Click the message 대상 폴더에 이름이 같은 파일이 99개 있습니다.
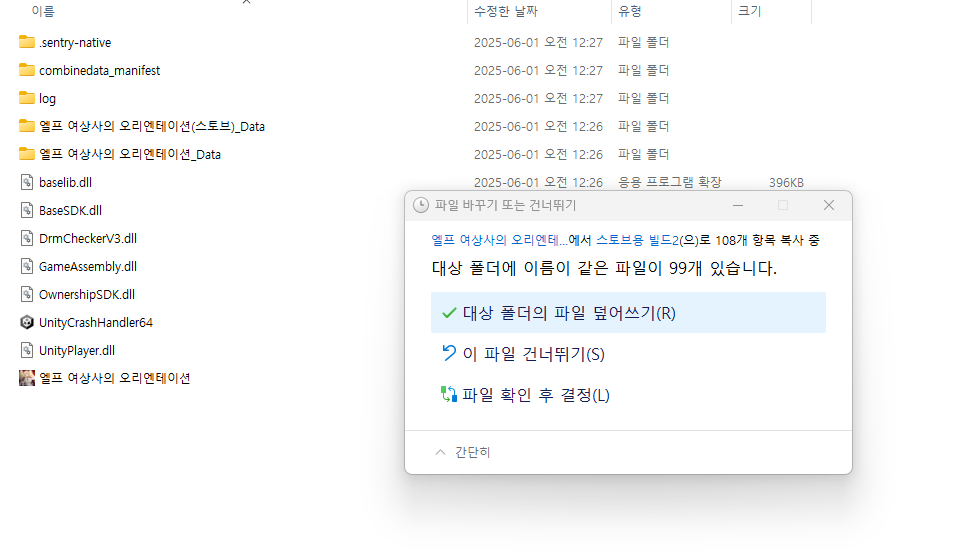This screenshot has height=553, width=980. pos(604,268)
